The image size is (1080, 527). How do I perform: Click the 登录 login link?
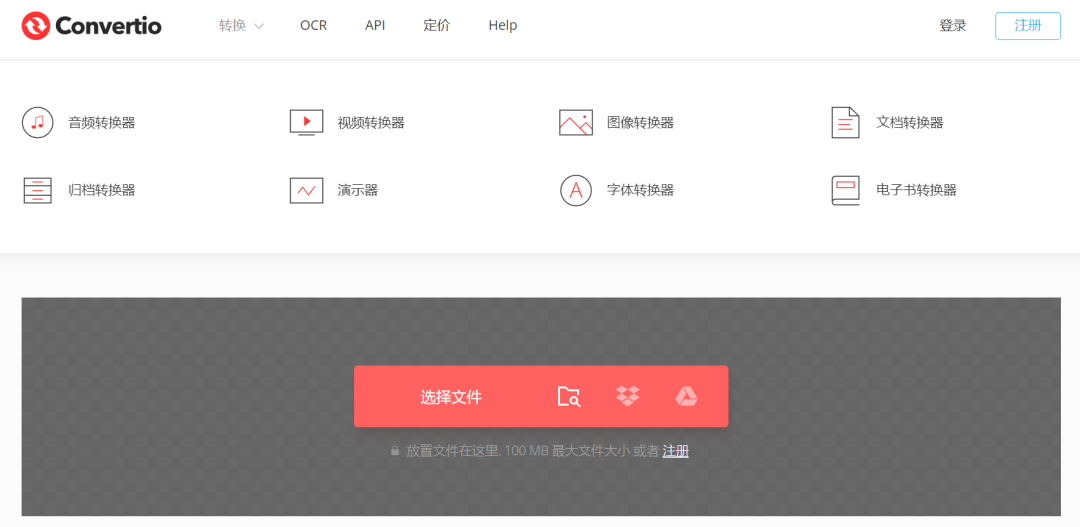coord(952,26)
